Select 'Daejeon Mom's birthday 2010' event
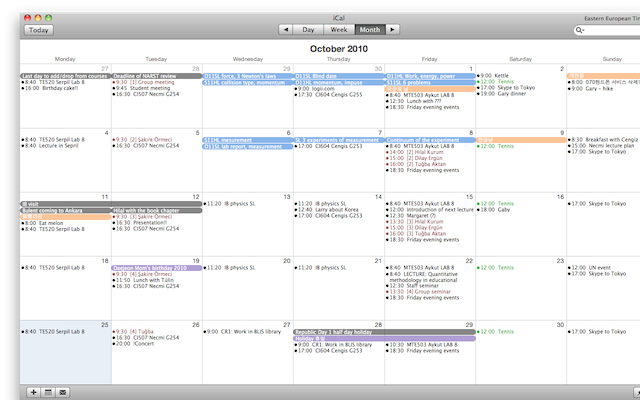The width and height of the screenshot is (640, 400). pos(157,268)
